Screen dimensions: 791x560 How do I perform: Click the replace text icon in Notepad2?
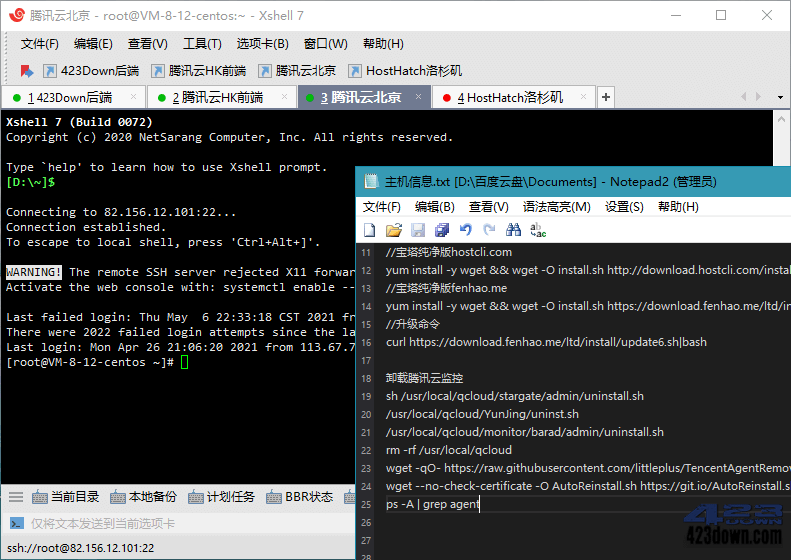click(x=538, y=231)
